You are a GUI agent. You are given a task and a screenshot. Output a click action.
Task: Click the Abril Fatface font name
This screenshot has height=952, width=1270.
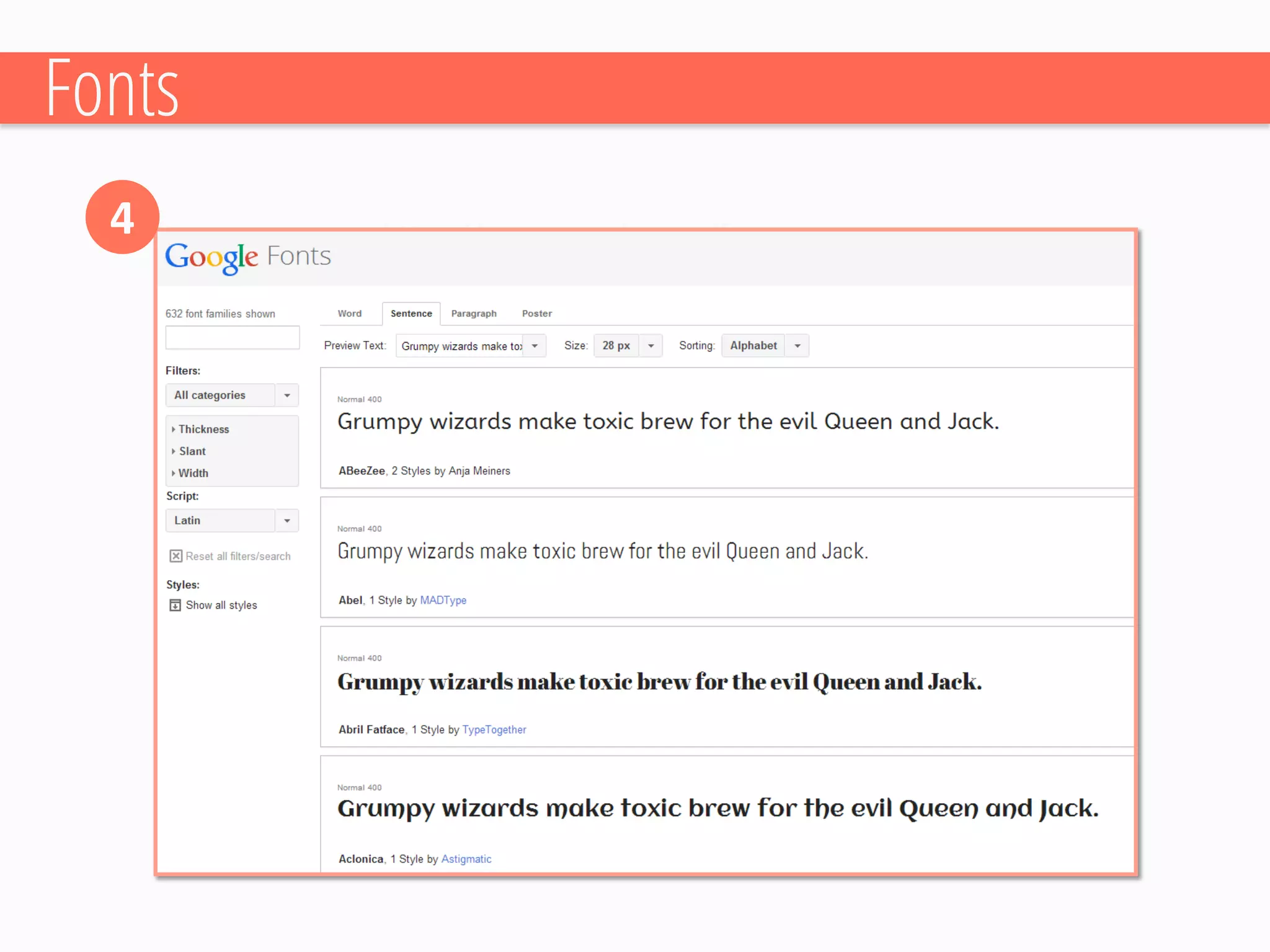(371, 729)
